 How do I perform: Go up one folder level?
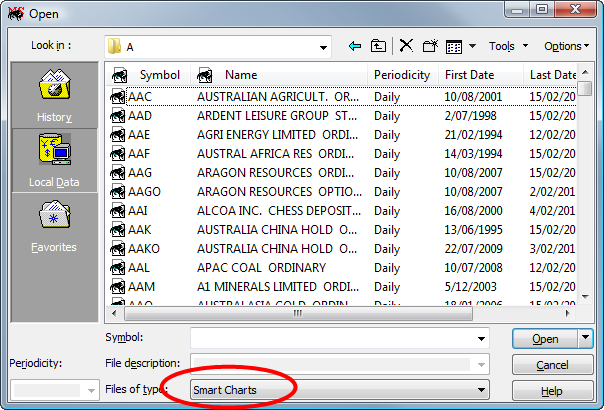tap(378, 46)
